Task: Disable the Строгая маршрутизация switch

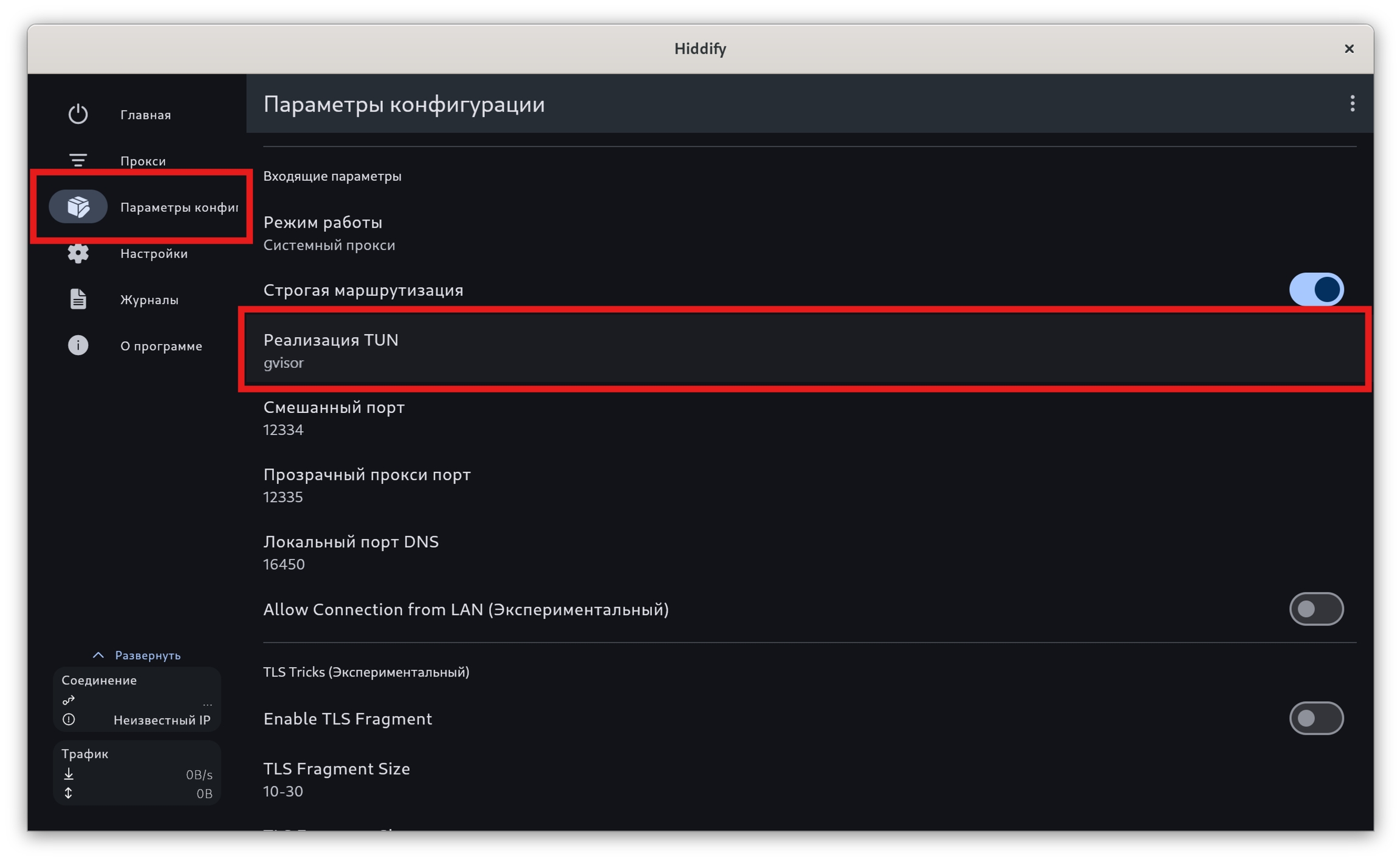Action: tap(1316, 290)
